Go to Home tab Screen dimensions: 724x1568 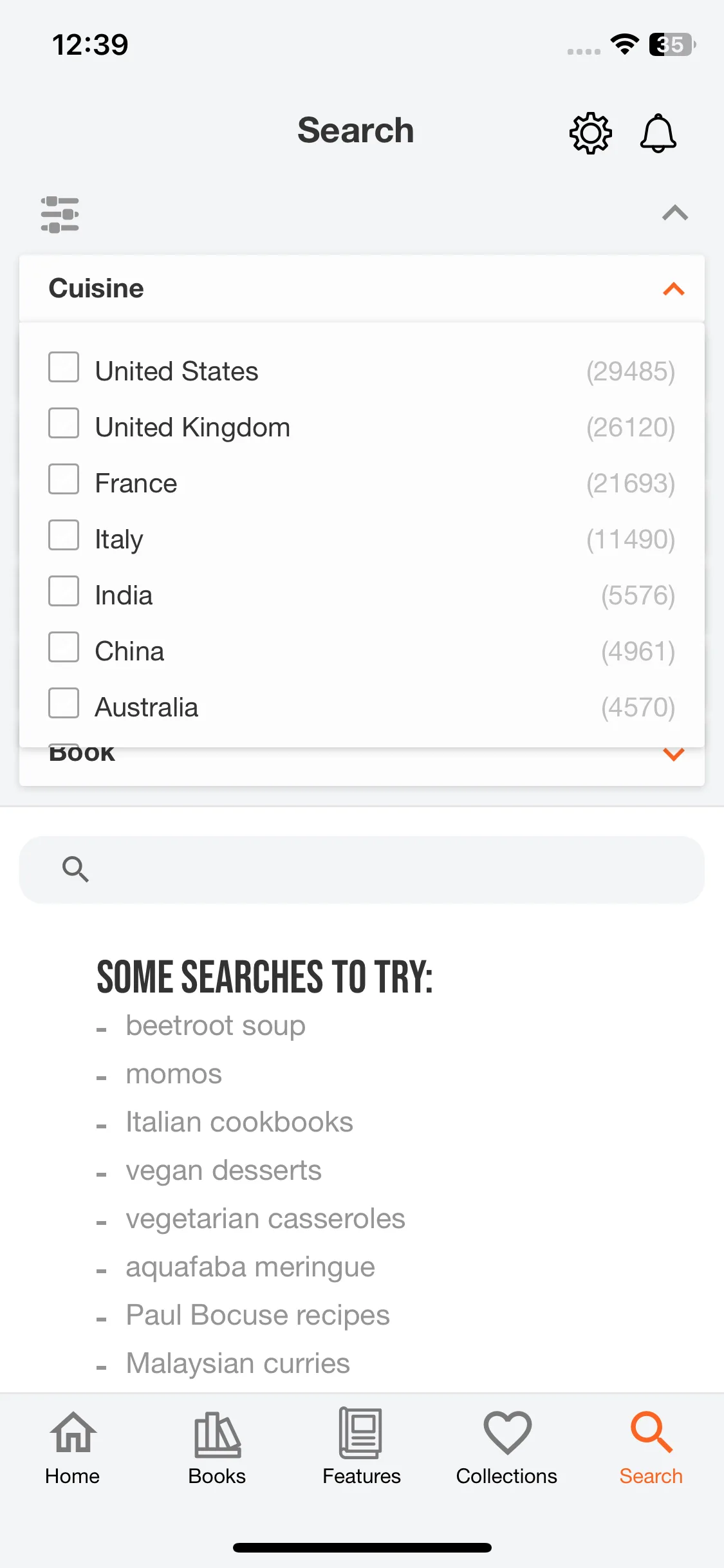[x=72, y=1448]
